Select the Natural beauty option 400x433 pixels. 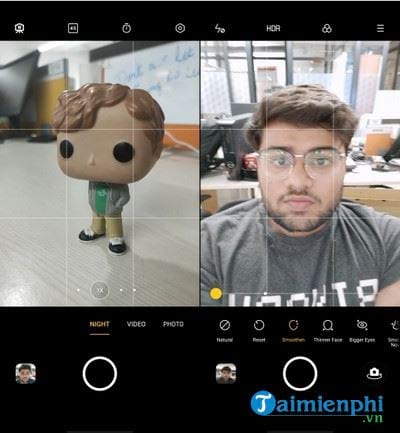click(x=225, y=330)
